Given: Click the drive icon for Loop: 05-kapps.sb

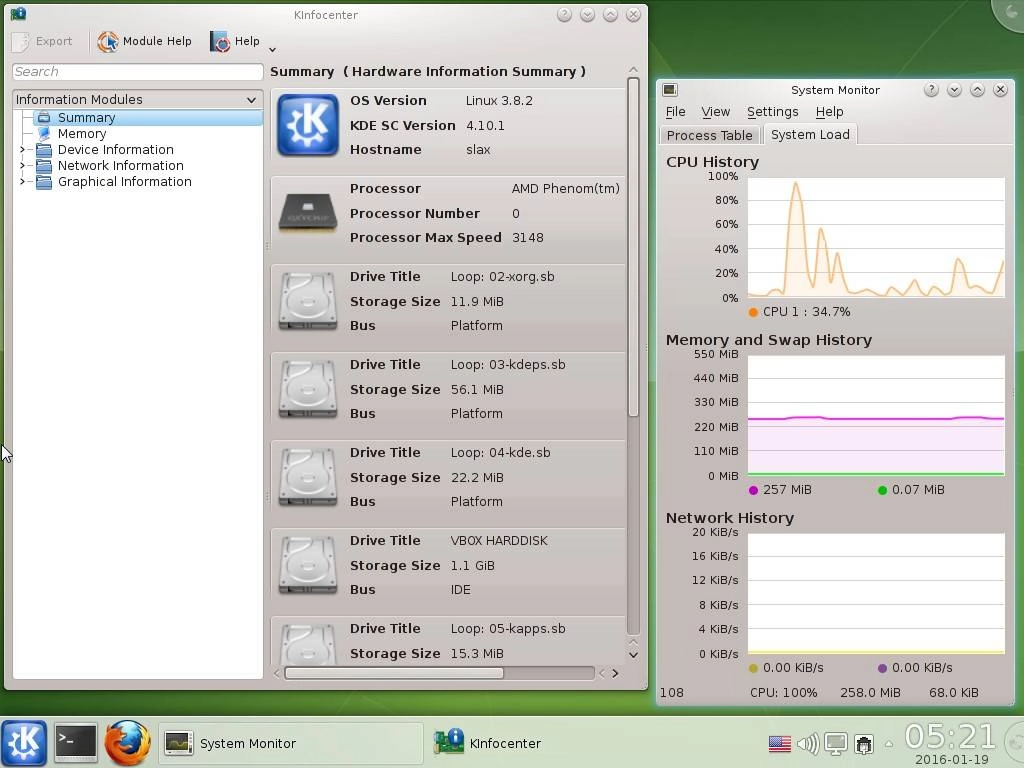Looking at the screenshot, I should pyautogui.click(x=308, y=645).
